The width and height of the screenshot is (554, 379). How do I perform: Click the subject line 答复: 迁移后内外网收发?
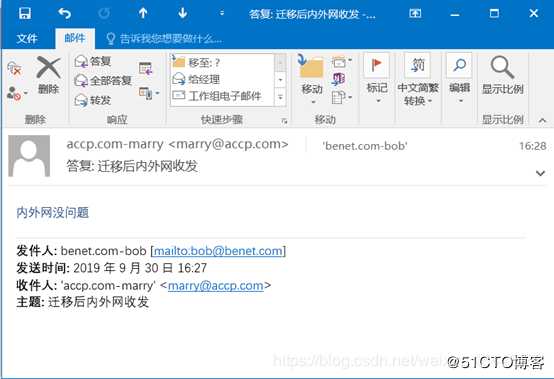click(132, 166)
